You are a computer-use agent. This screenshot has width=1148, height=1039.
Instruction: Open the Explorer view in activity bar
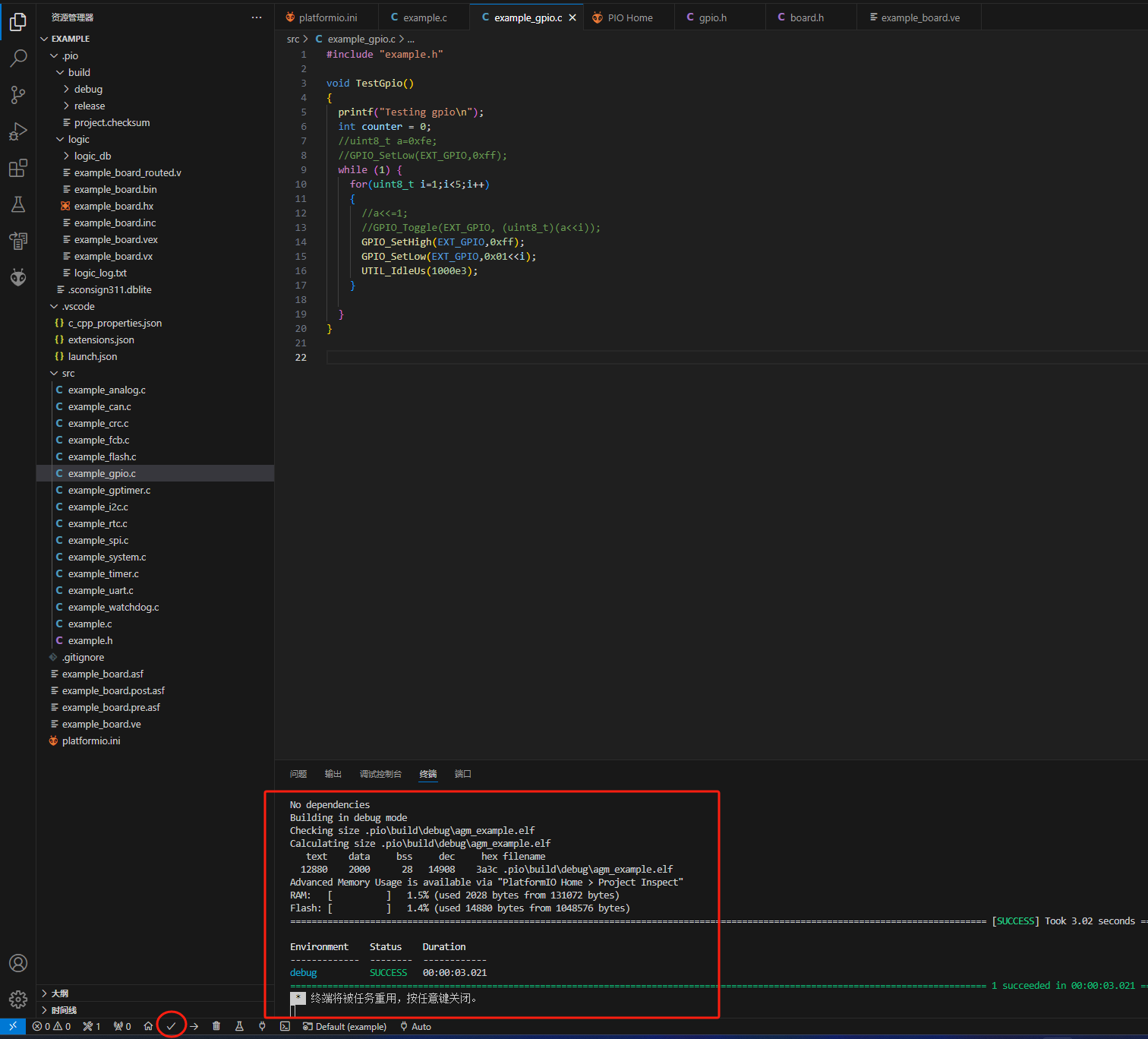18,22
